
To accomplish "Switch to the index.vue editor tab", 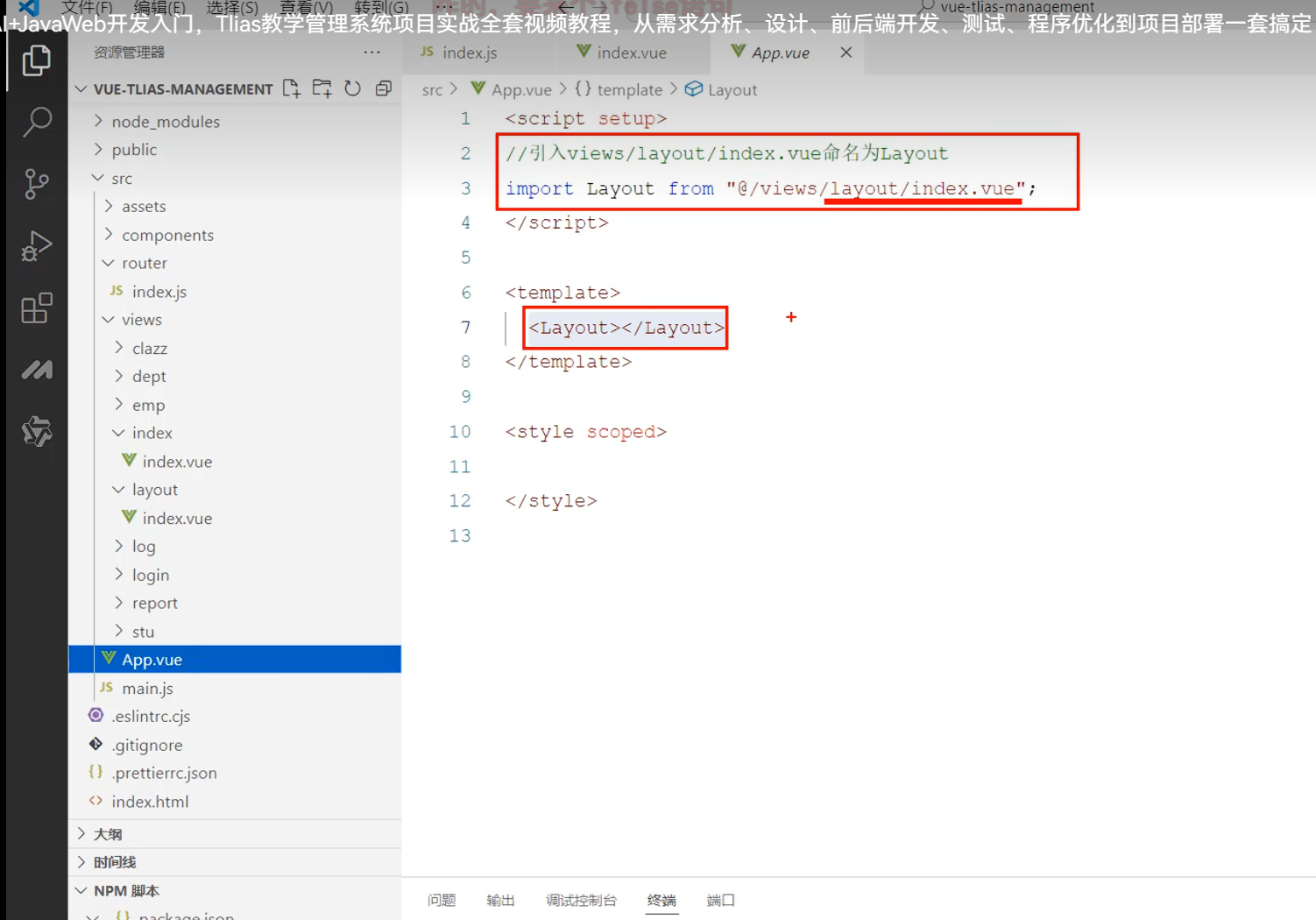I will point(631,53).
